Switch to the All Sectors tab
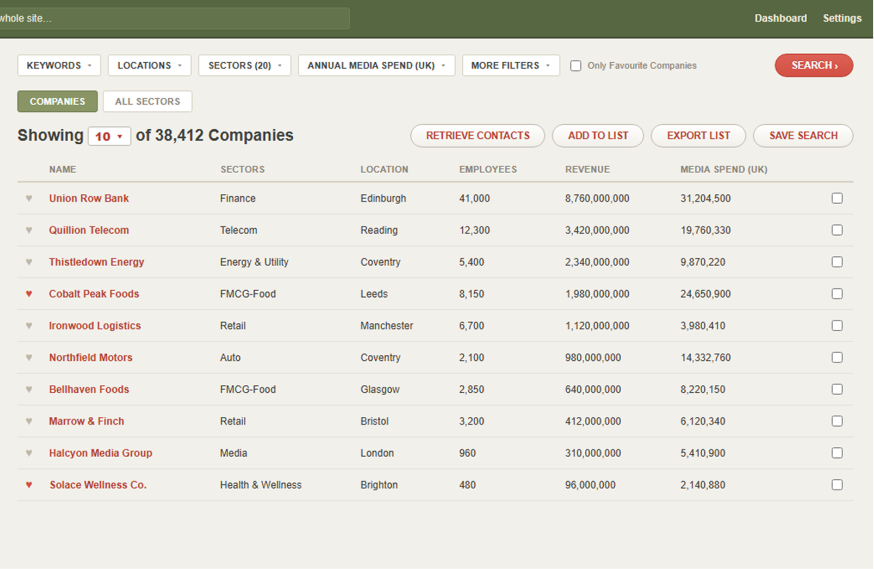Screen dimensions: 874x569 click(x=148, y=101)
